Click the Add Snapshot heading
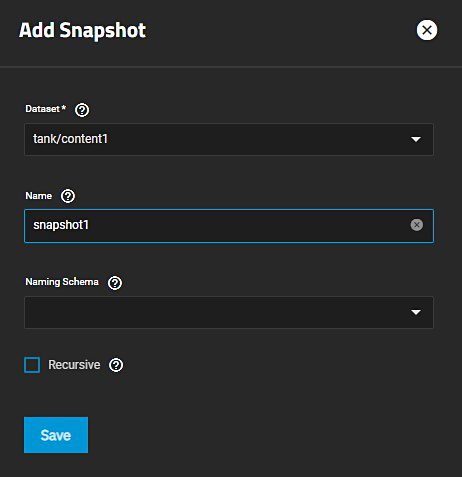 [x=82, y=31]
